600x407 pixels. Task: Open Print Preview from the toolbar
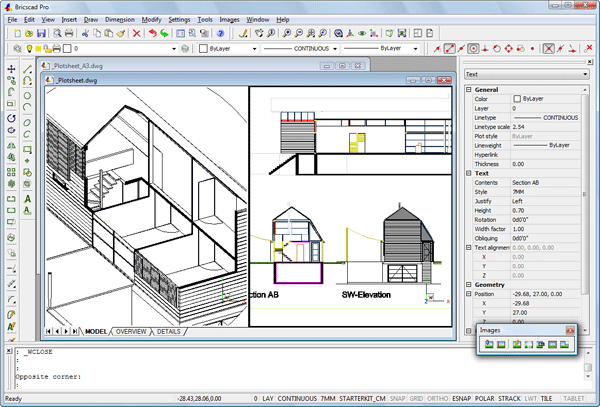pos(57,34)
